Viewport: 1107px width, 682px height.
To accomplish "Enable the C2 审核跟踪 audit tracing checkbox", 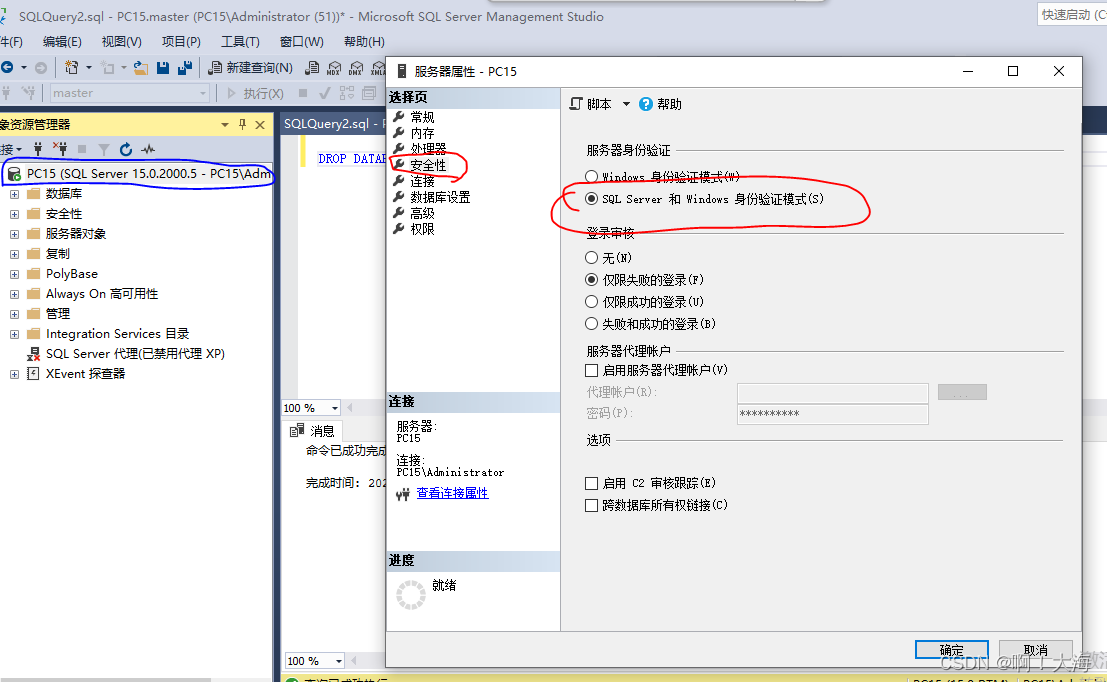I will [591, 483].
